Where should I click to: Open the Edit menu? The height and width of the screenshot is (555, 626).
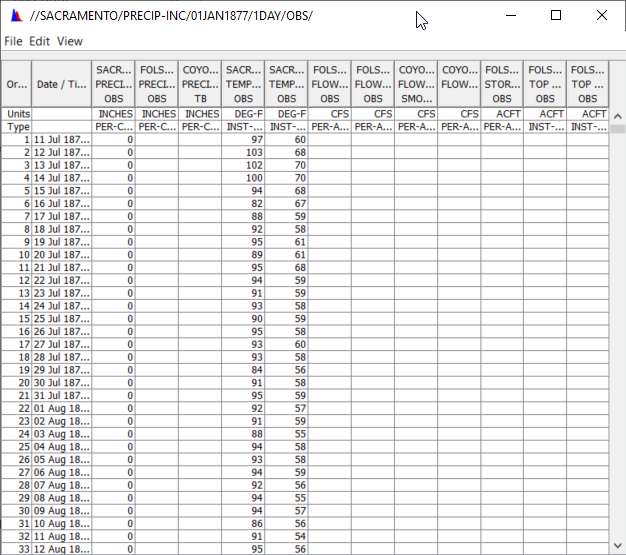(x=39, y=41)
